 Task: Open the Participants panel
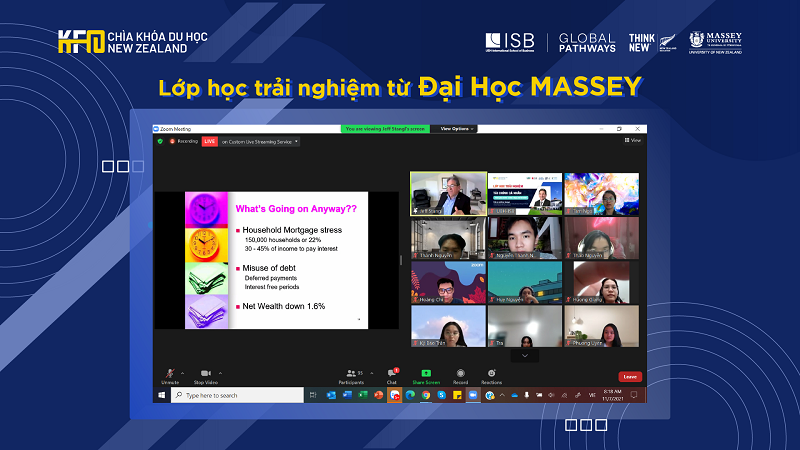click(x=352, y=377)
